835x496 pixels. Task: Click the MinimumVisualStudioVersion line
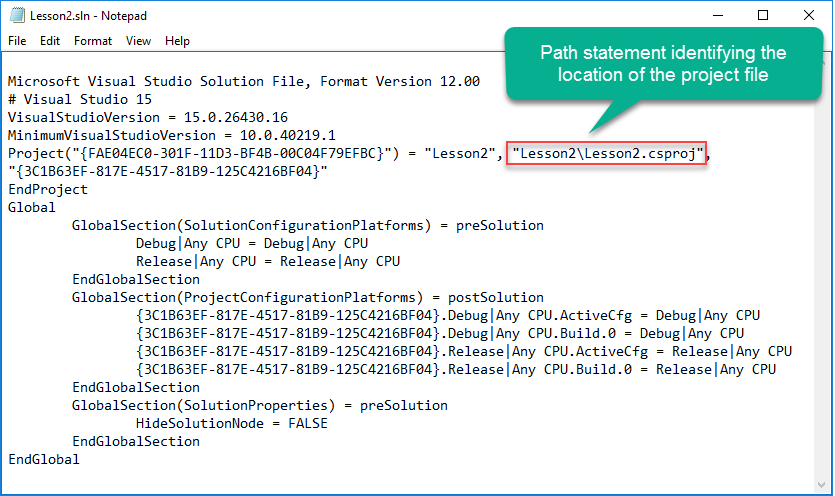coord(171,135)
